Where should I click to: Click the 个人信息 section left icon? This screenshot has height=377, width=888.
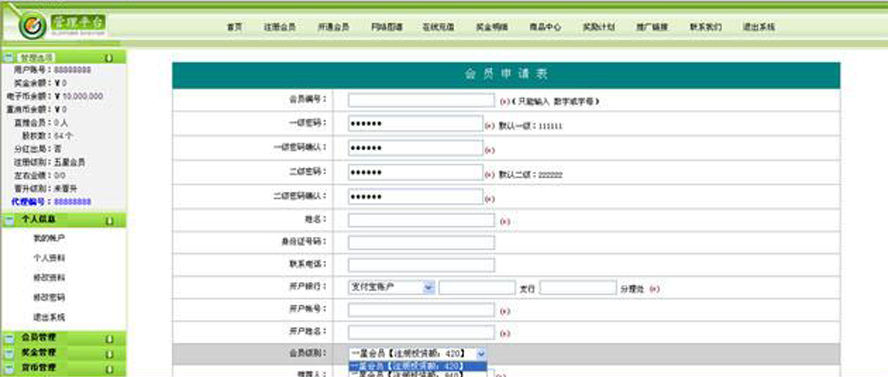9,220
